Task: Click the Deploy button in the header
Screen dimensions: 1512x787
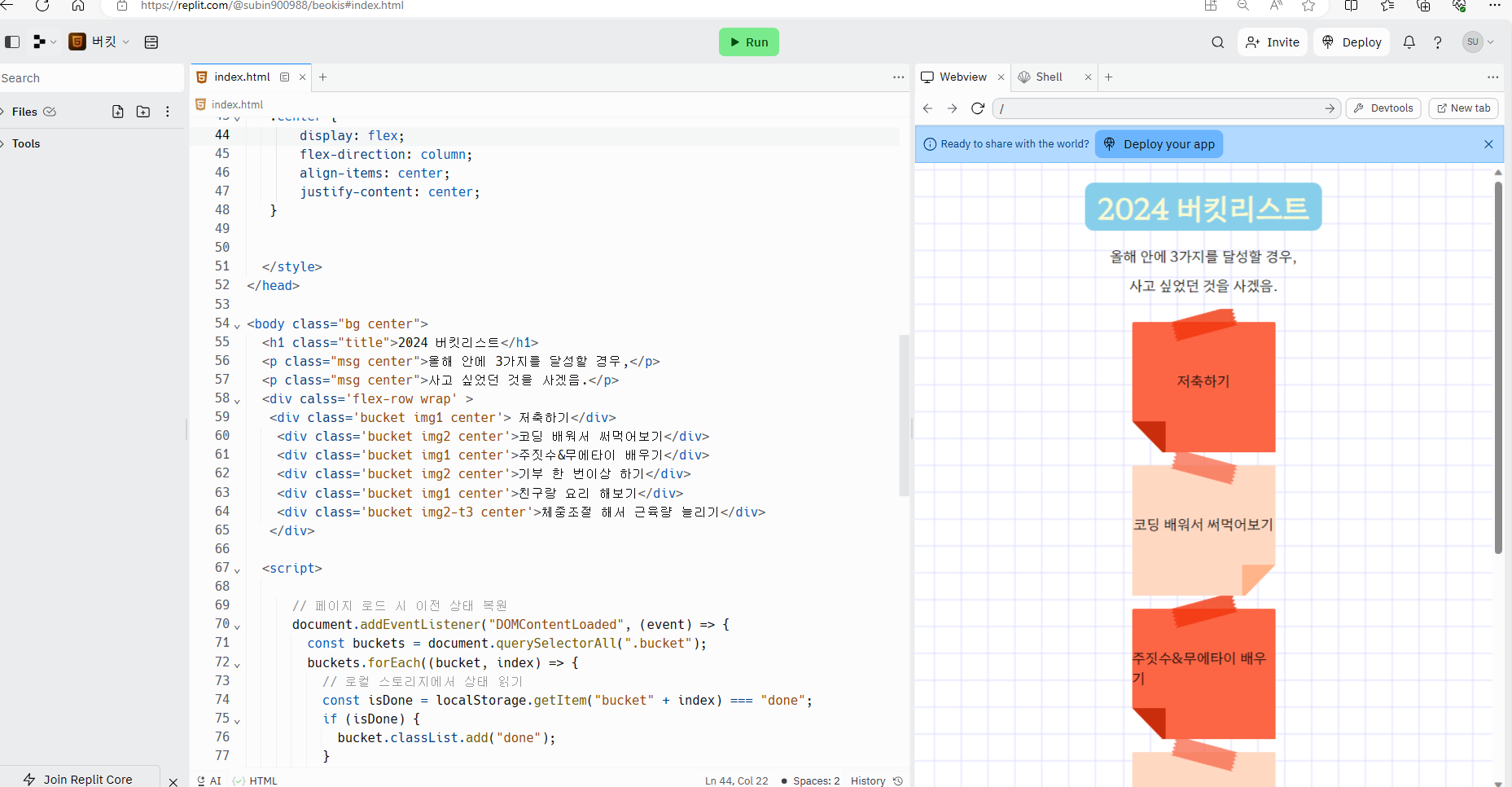Action: tap(1352, 42)
